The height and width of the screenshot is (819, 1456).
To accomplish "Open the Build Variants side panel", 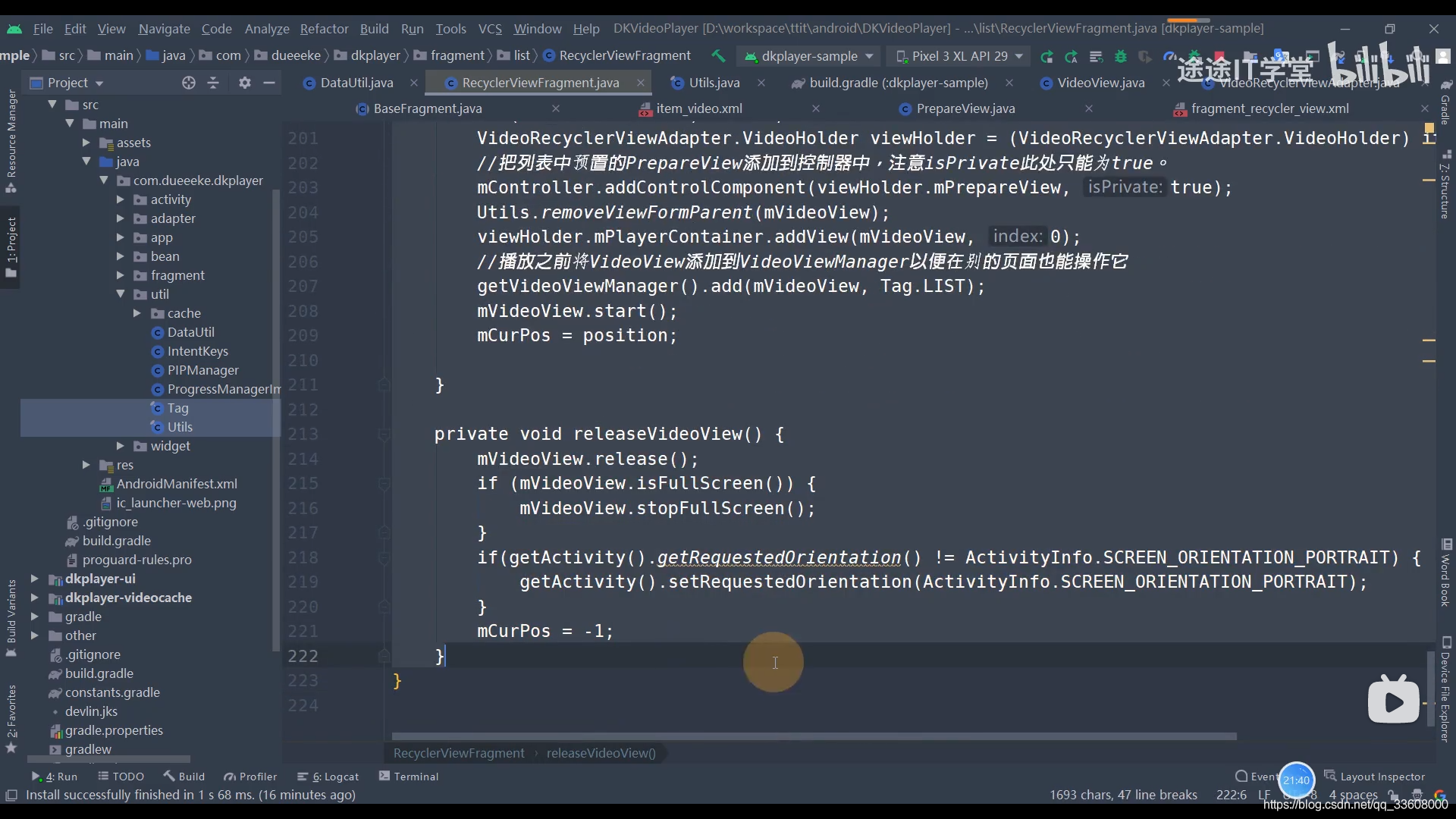I will point(11,617).
